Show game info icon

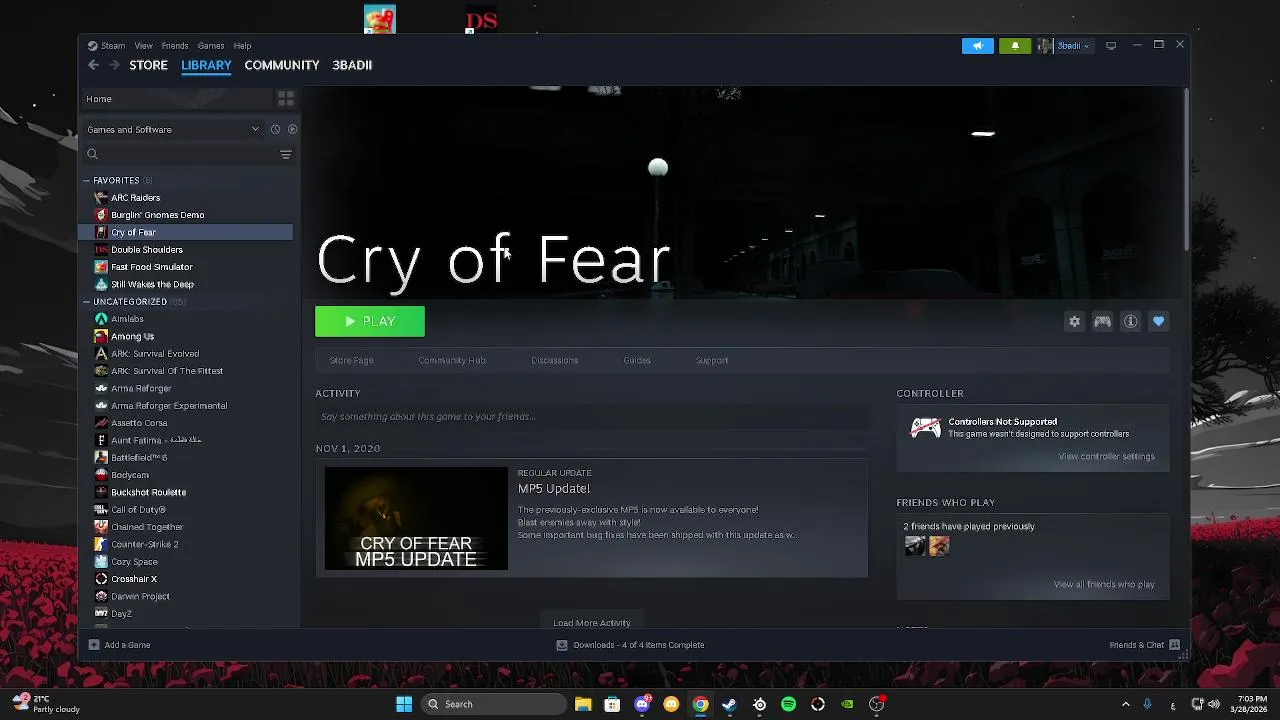[x=1130, y=322]
